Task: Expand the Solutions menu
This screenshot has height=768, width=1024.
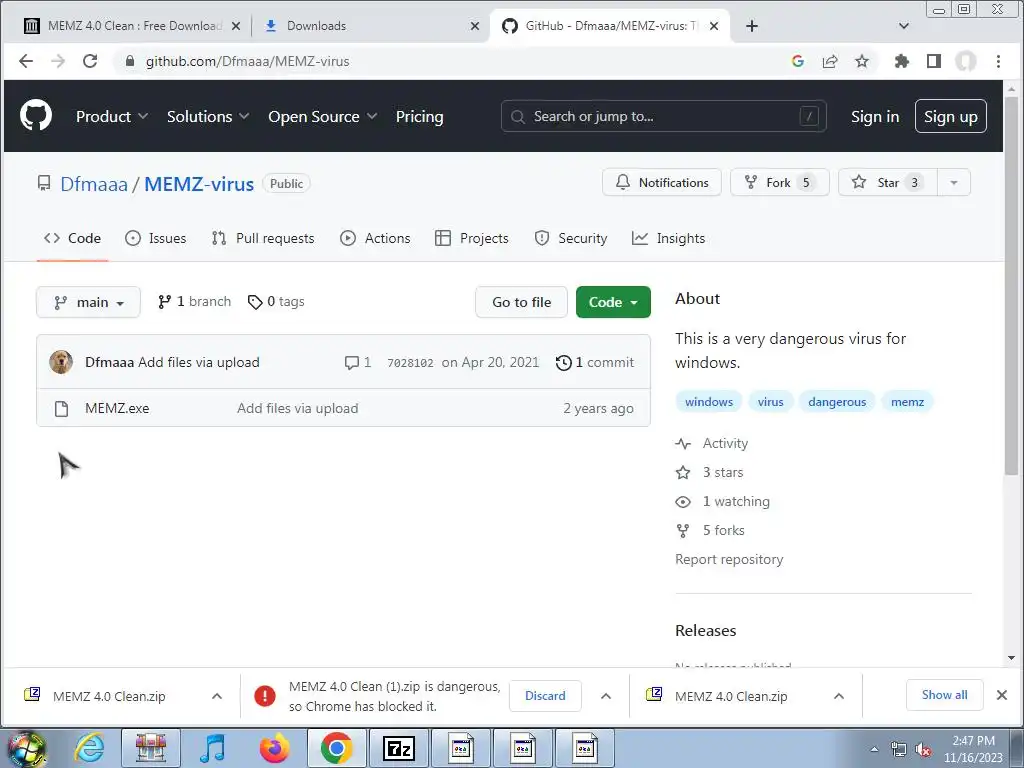Action: (x=208, y=116)
